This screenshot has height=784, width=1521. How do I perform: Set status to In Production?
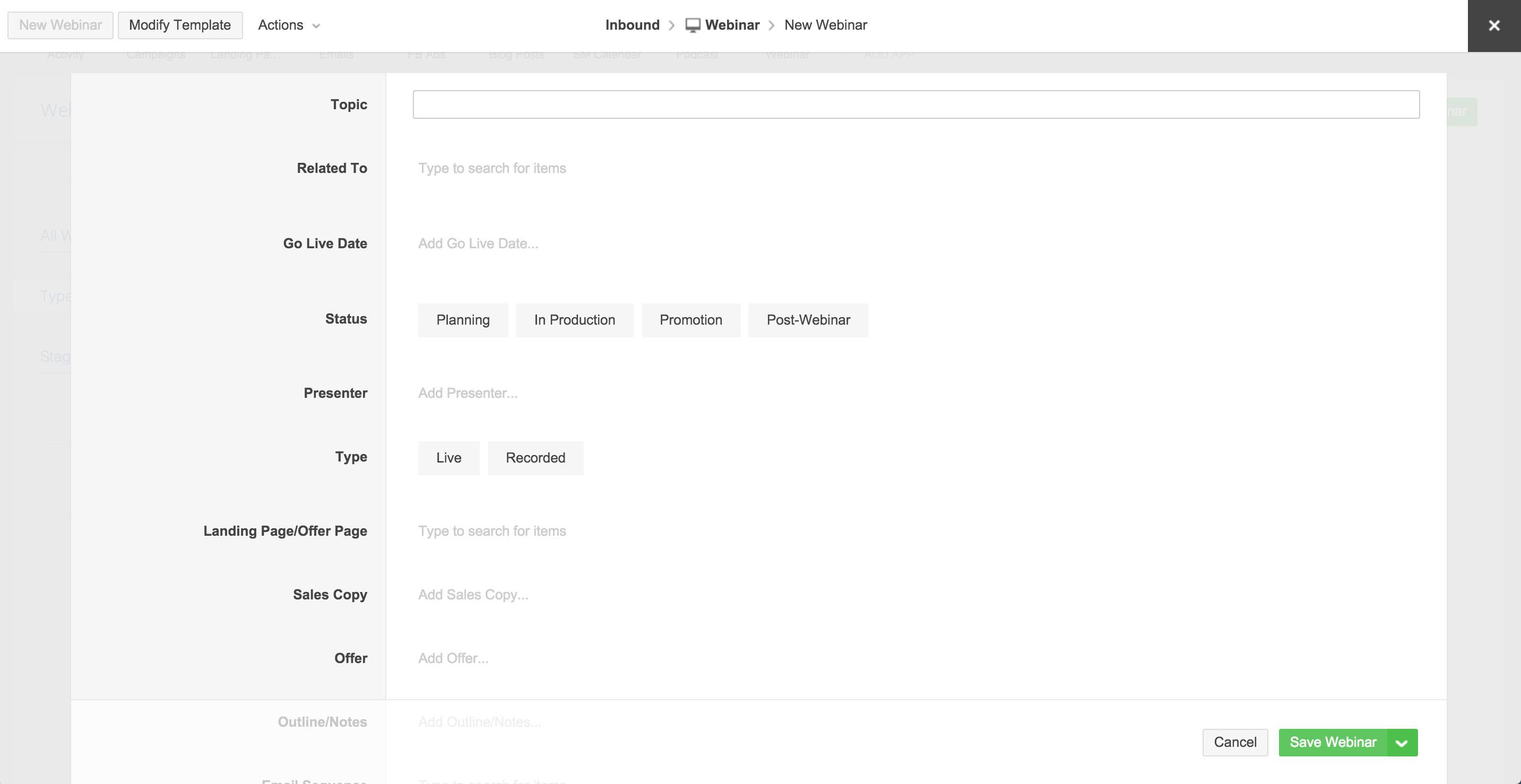click(x=574, y=320)
